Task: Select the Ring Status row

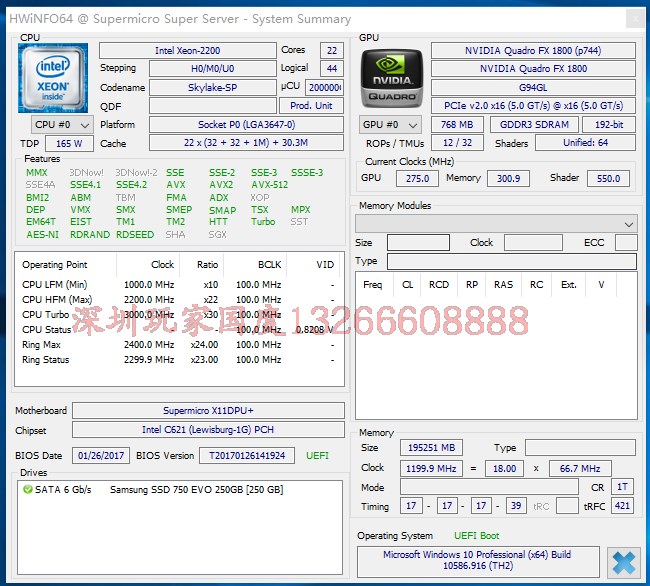Action: [x=179, y=360]
